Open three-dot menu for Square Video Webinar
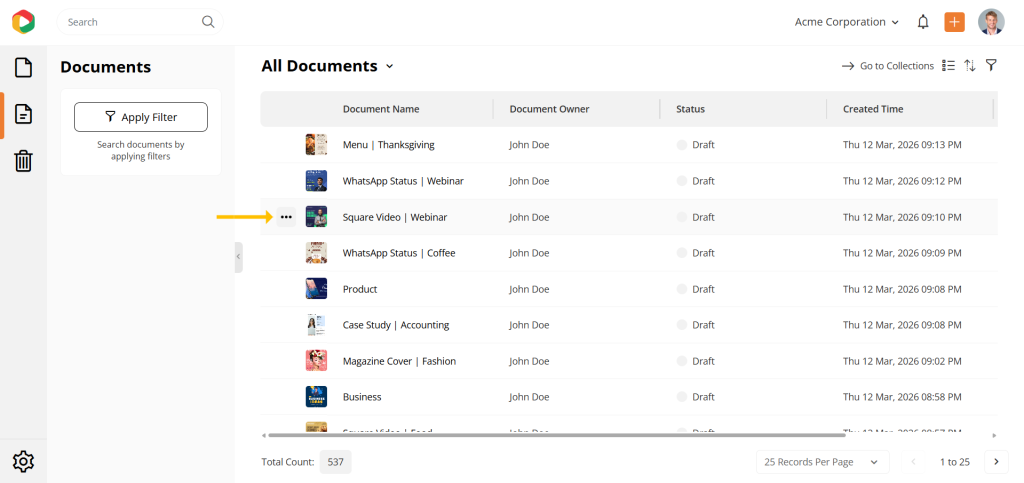 (287, 217)
